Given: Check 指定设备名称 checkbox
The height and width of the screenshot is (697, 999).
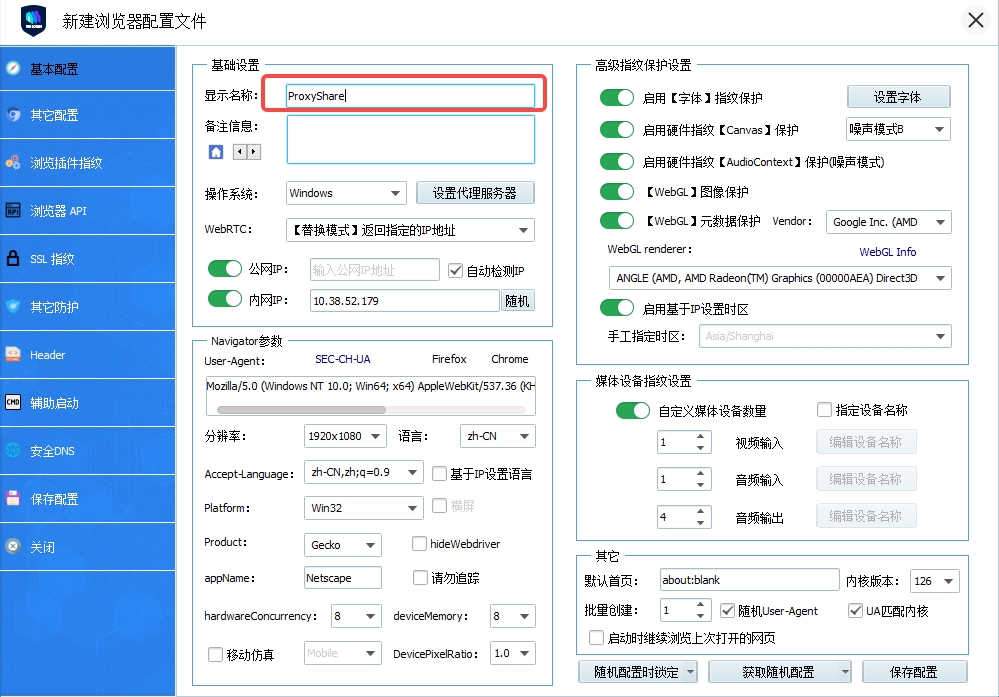Looking at the screenshot, I should click(824, 410).
